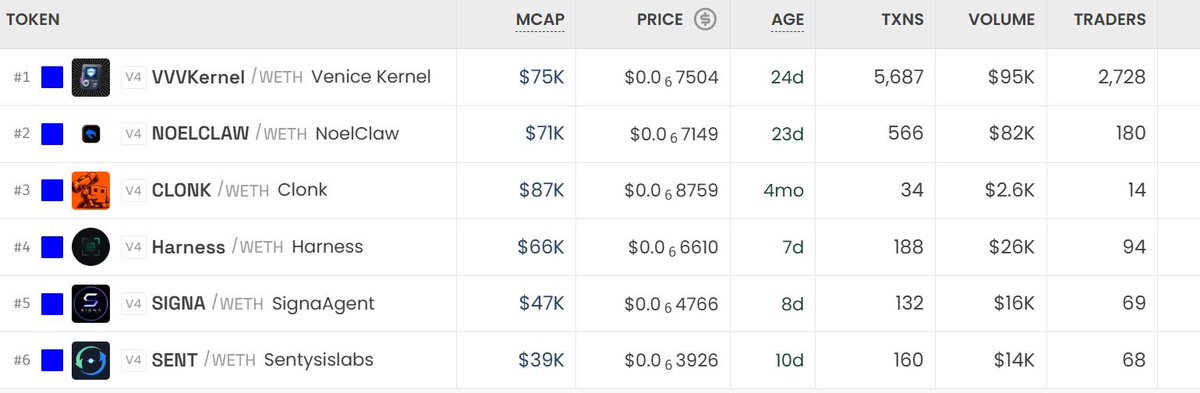Click the SENT token logo icon
The height and width of the screenshot is (393, 1200).
(91, 360)
